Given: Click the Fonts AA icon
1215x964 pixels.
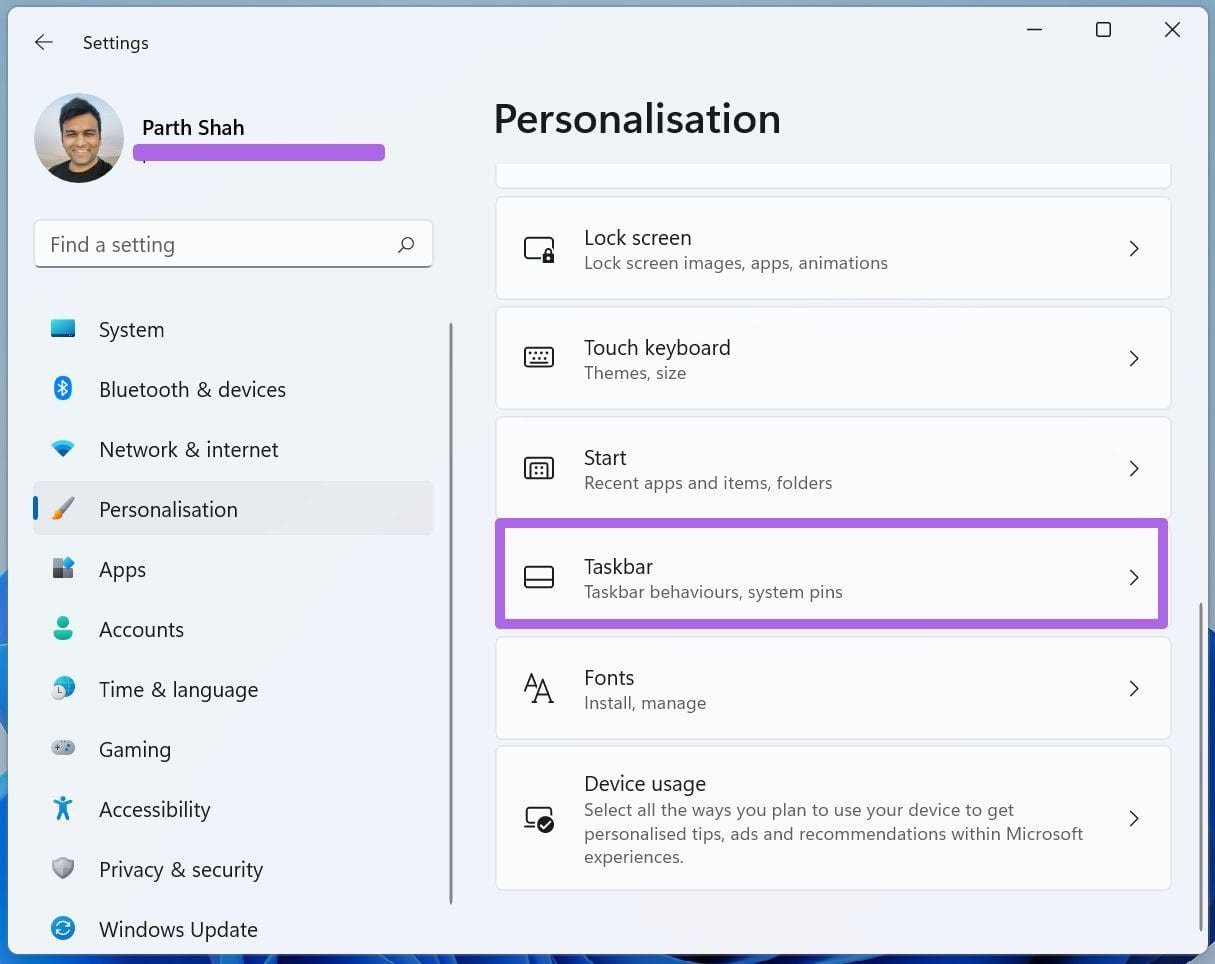Looking at the screenshot, I should pyautogui.click(x=539, y=688).
